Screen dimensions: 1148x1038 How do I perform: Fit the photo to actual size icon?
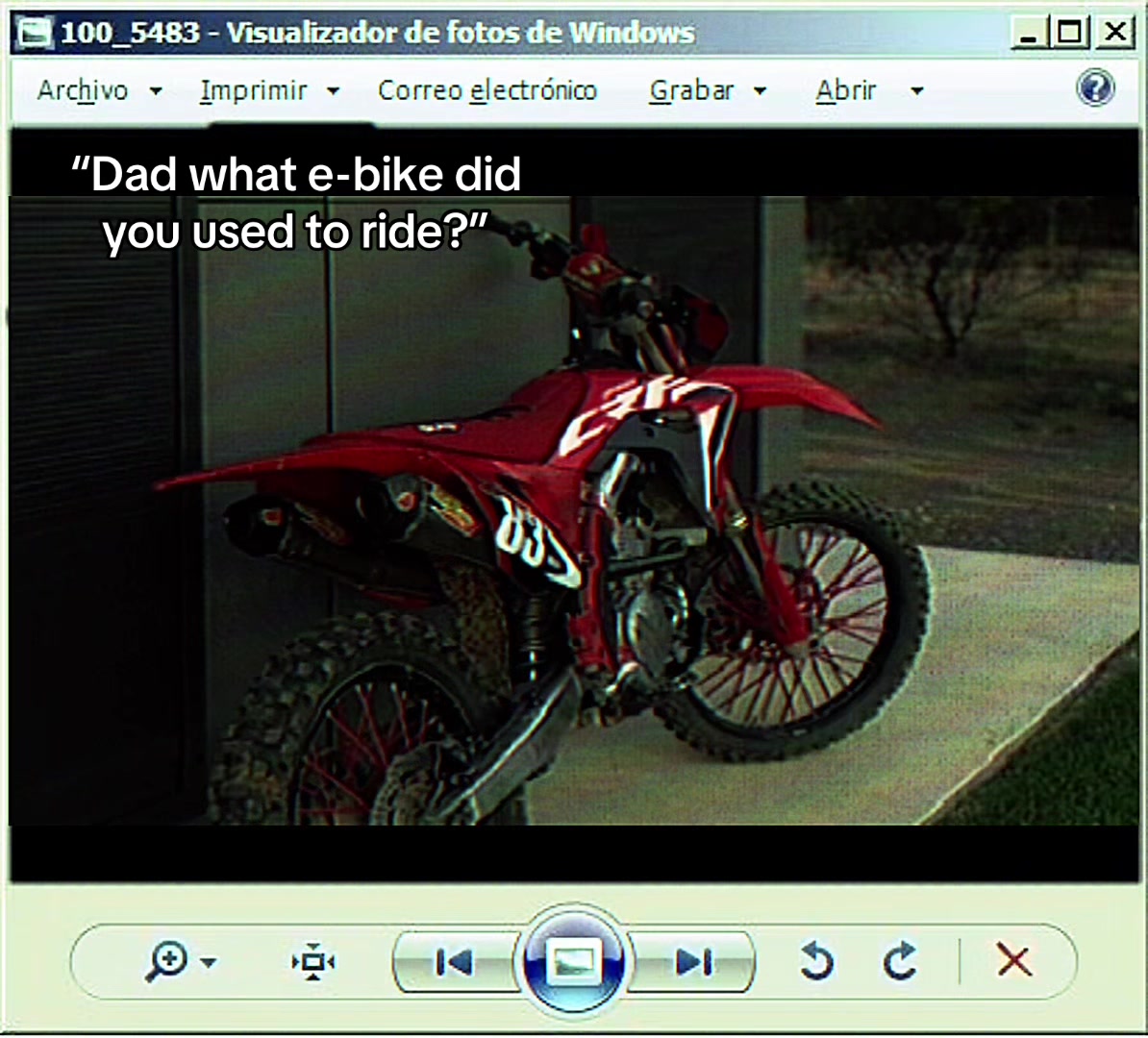tap(313, 961)
